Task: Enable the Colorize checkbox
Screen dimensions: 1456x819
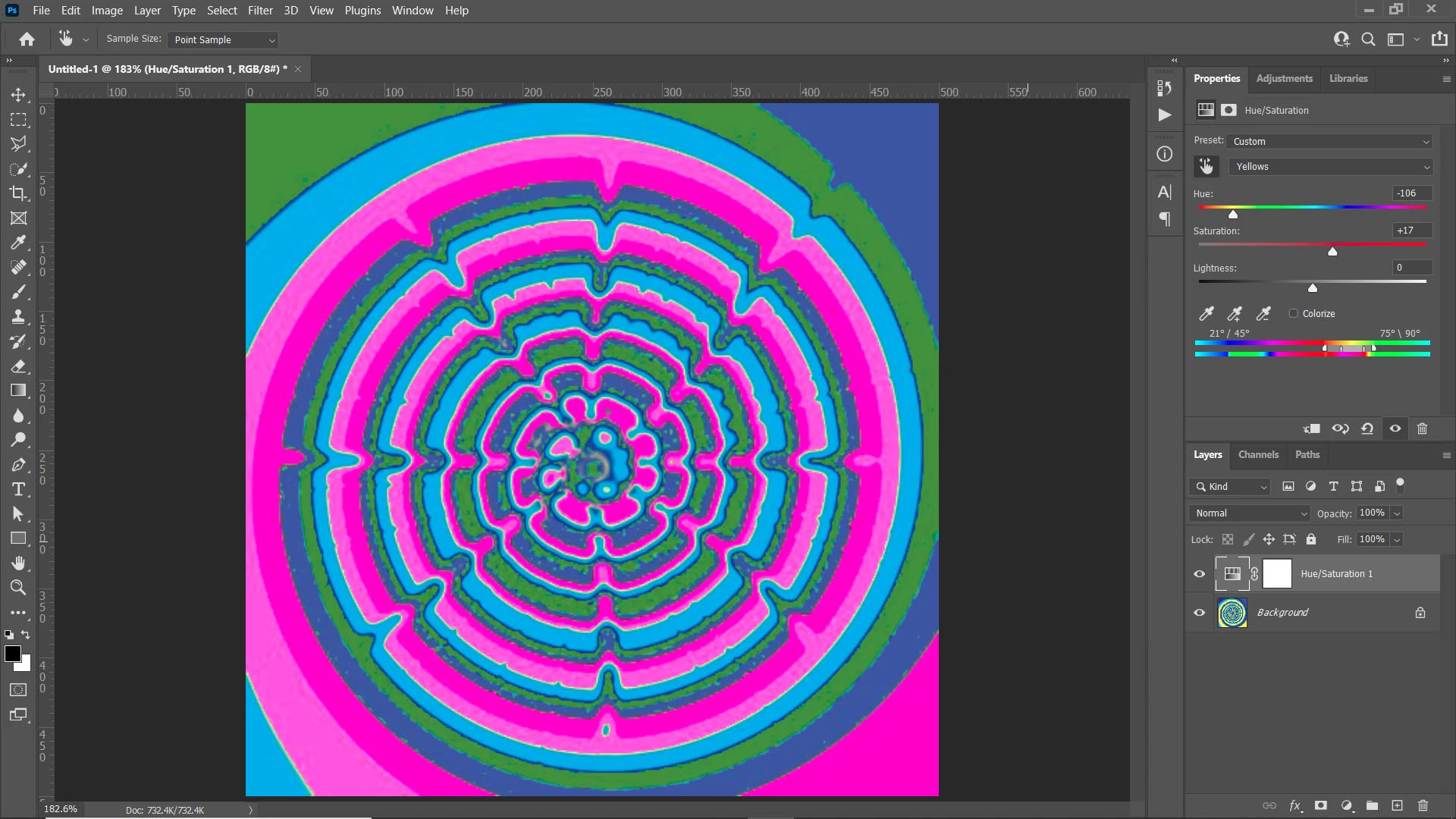Action: pyautogui.click(x=1294, y=313)
